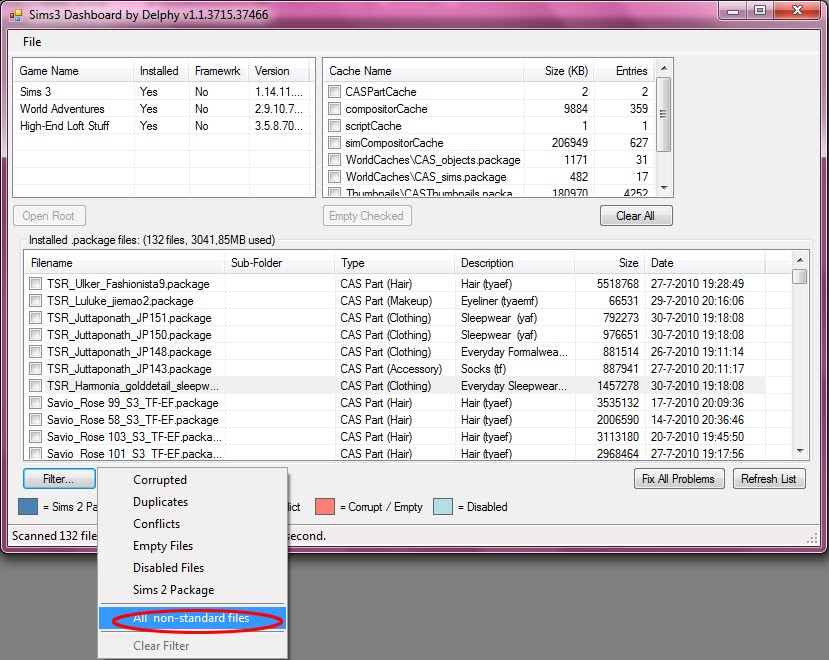
Task: Tick Savio_Rose 103_S3_TF-EF checkbox
Action: click(x=35, y=436)
